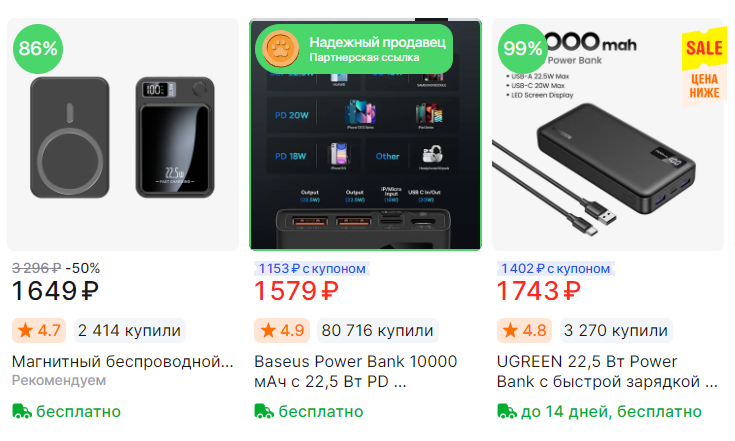Viewport: 735px width, 441px height.
Task: Open the Baseus power bank product image
Action: point(365,135)
